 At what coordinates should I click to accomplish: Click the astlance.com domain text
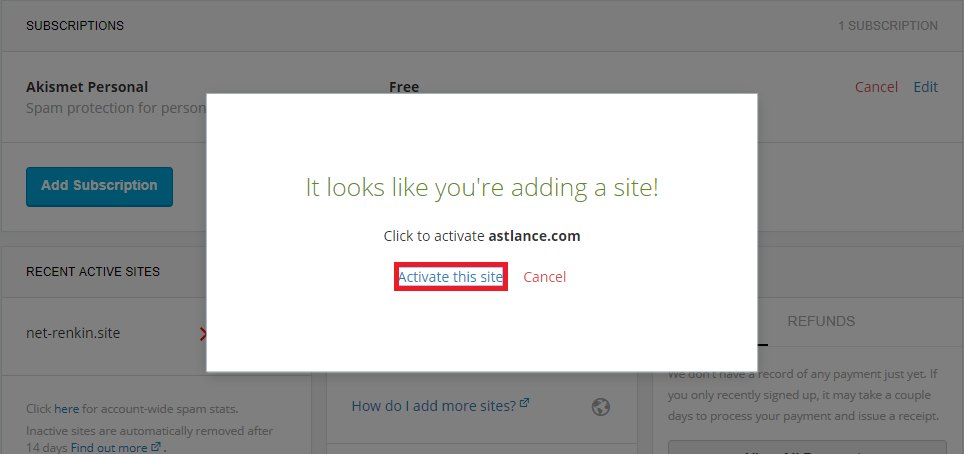[x=534, y=237]
